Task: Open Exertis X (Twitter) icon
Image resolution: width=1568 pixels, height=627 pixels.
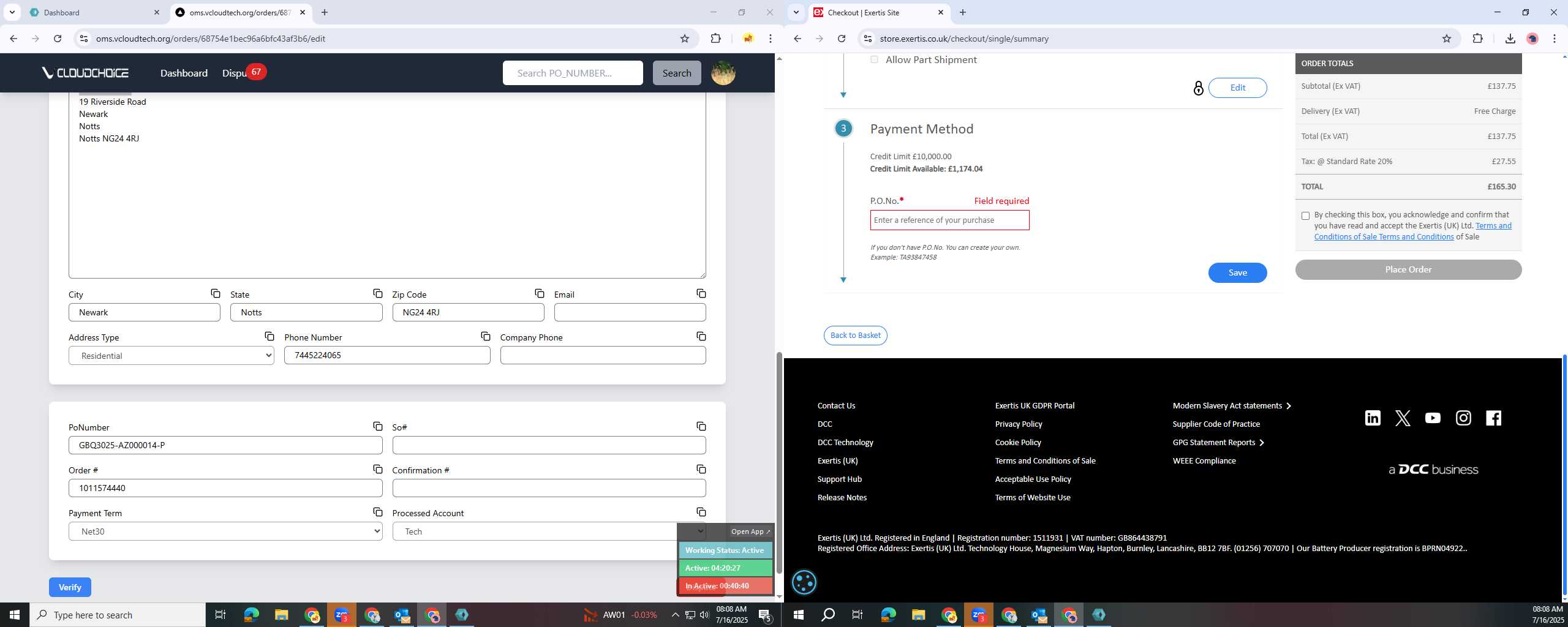Action: tap(1403, 418)
